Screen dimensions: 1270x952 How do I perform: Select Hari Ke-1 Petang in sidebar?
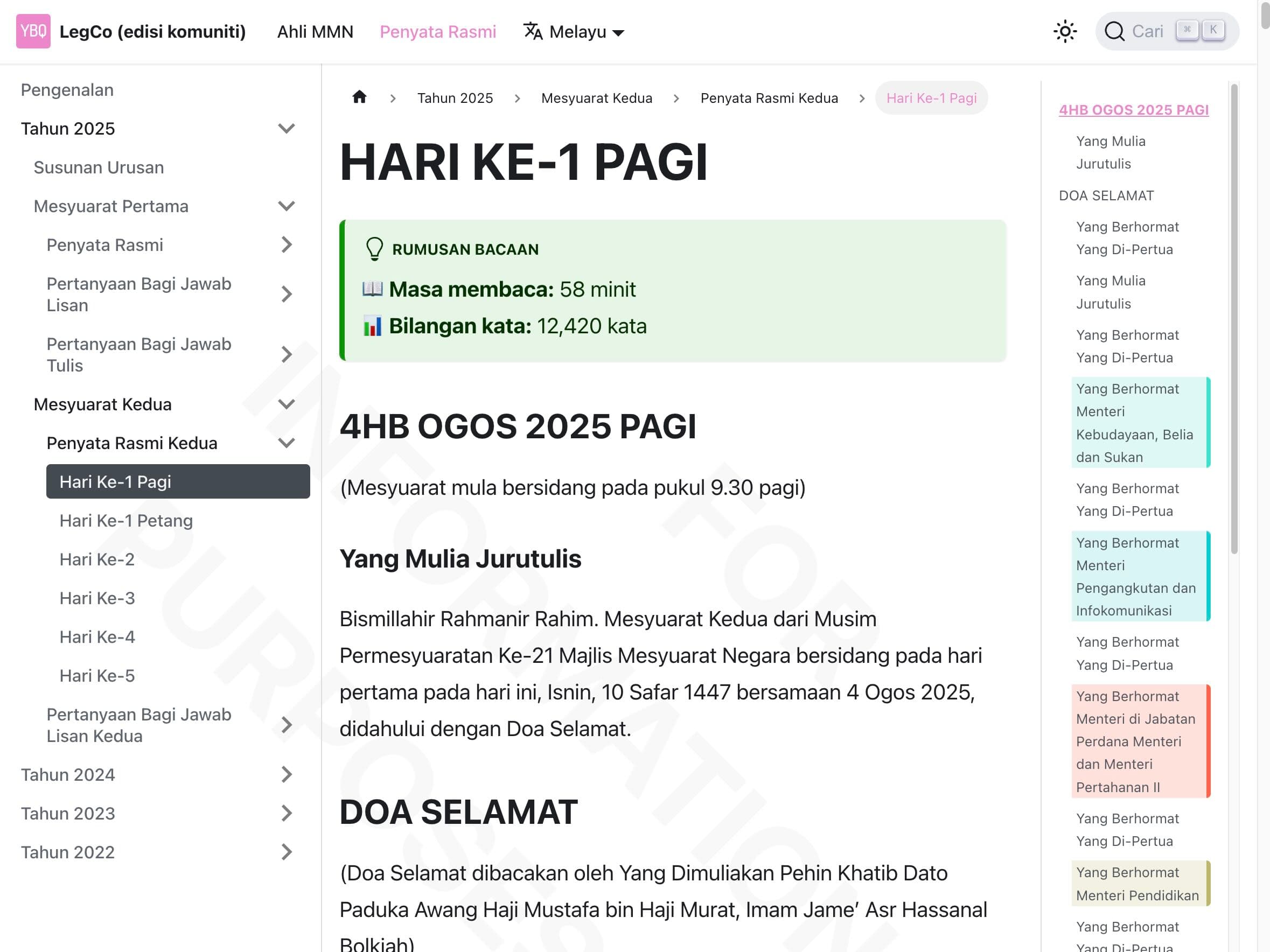tap(125, 521)
